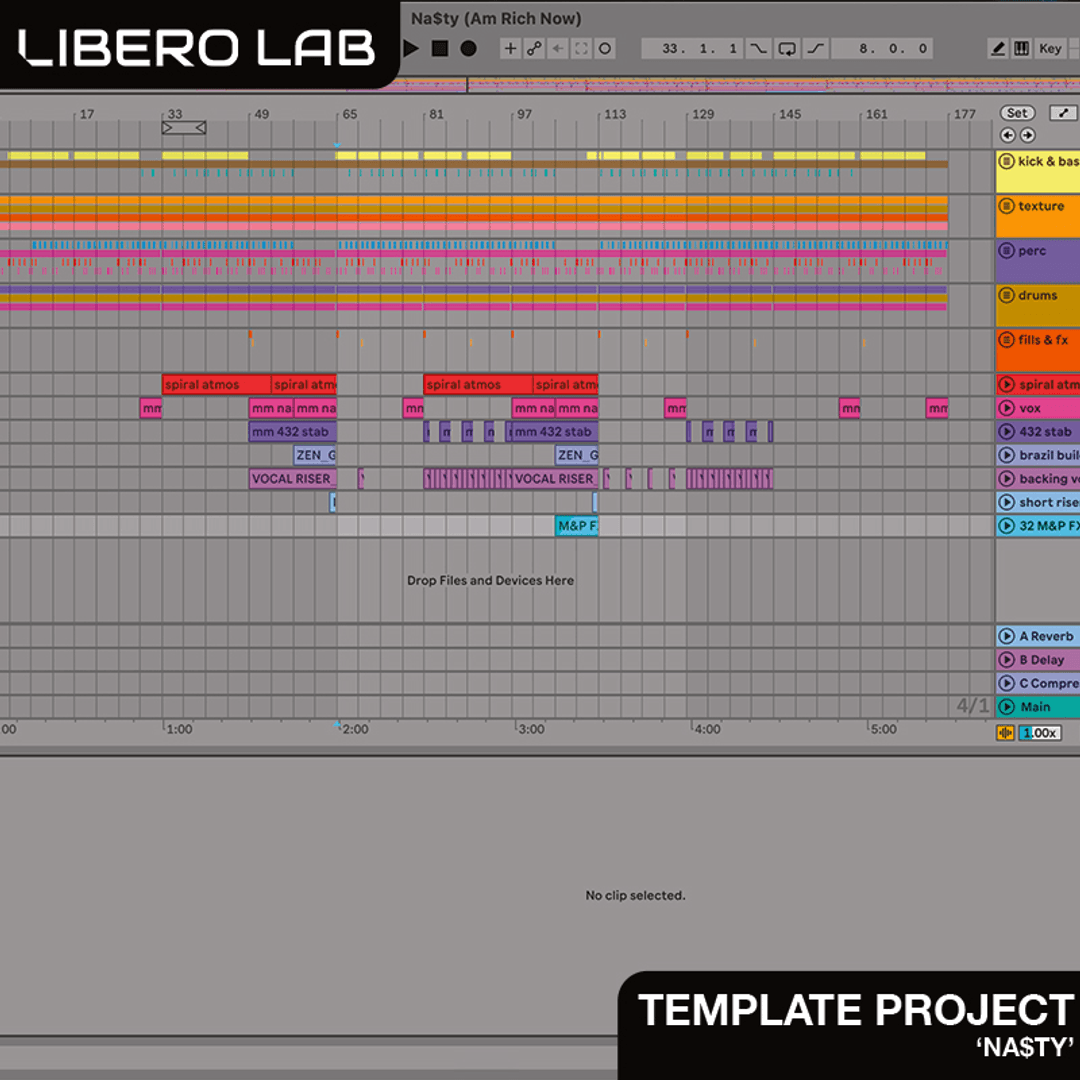The width and height of the screenshot is (1080, 1080).
Task: Click the loop length field 8. 0. 0
Action: point(882,48)
